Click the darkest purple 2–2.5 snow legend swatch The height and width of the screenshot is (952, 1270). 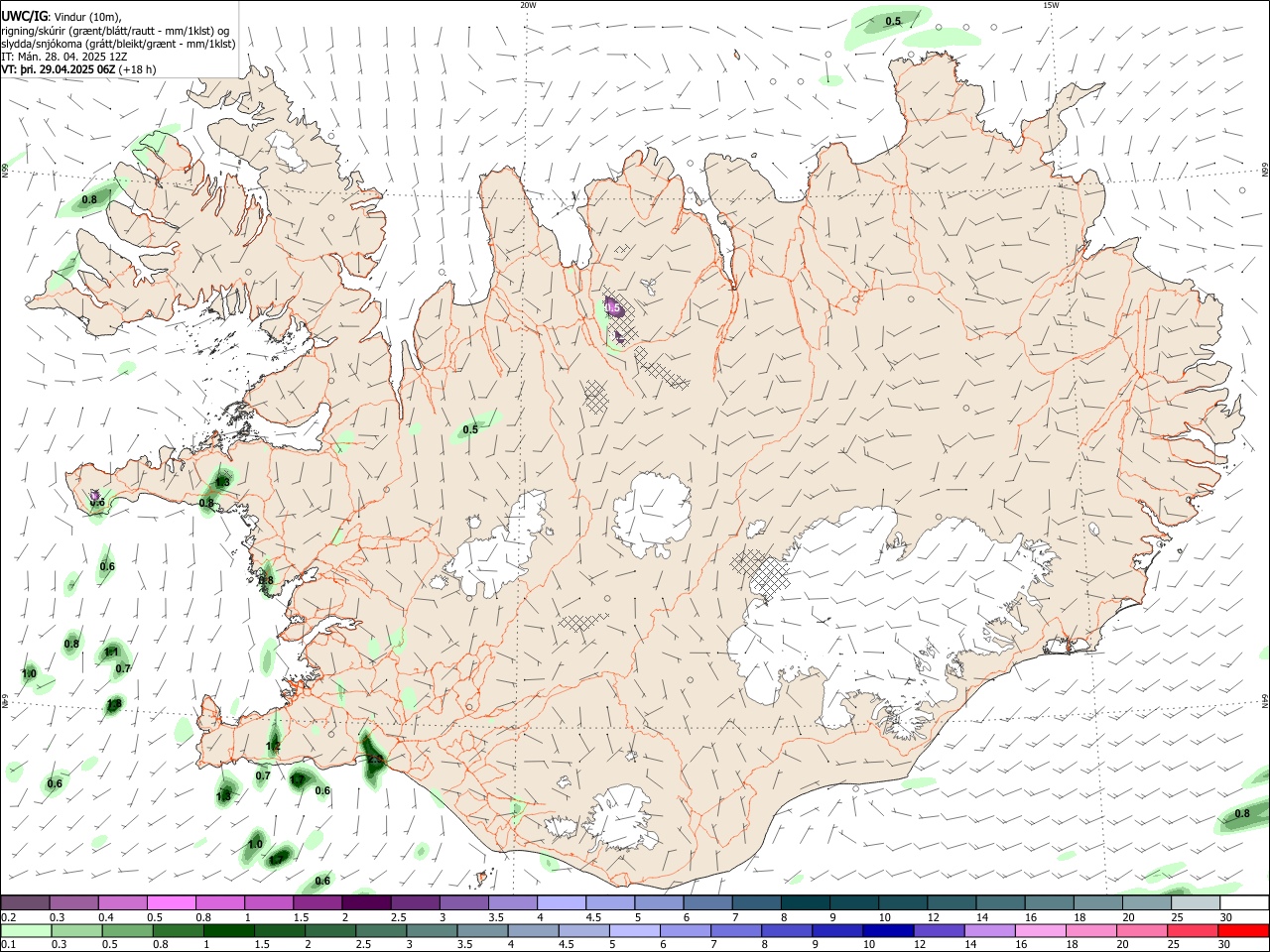click(366, 902)
